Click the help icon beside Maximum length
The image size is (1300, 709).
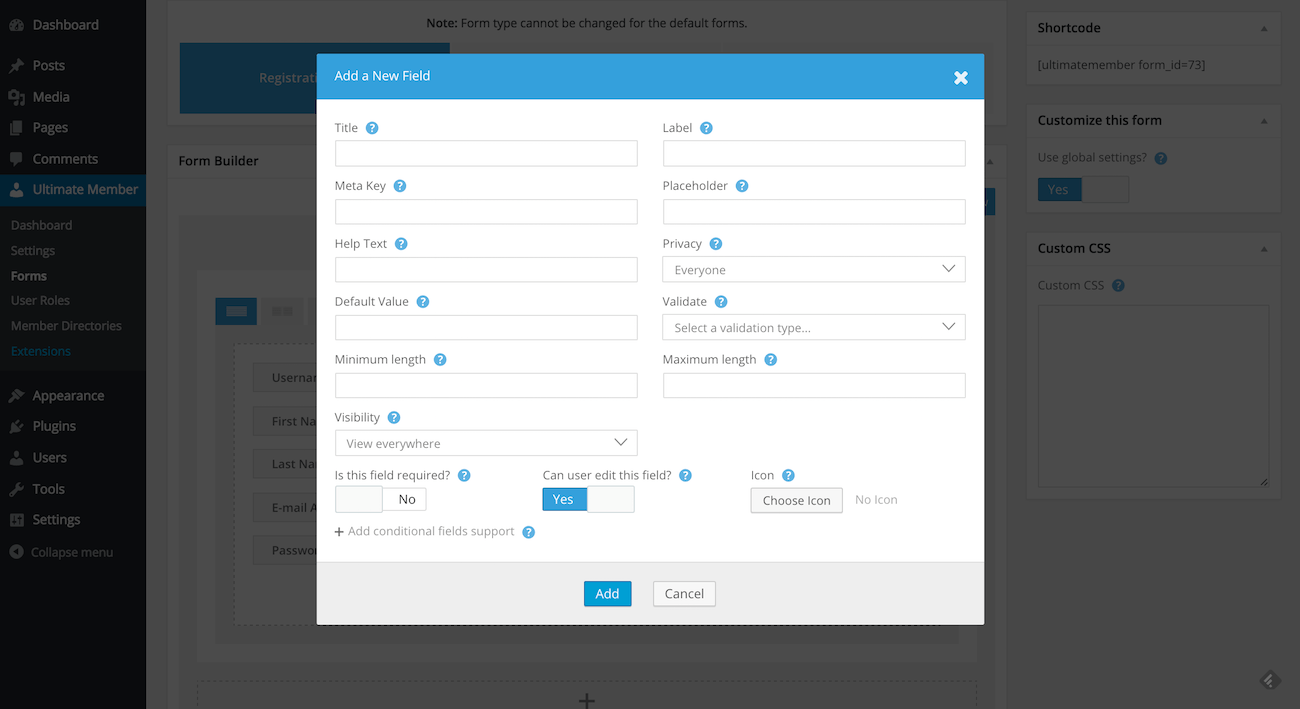tap(770, 360)
